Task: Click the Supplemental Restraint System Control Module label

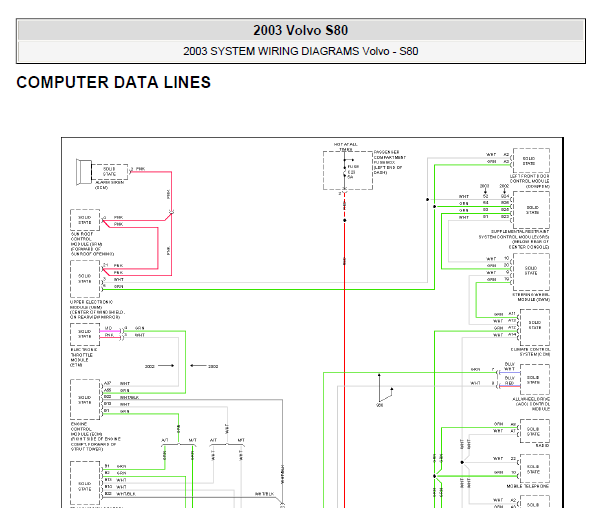Action: click(x=514, y=239)
